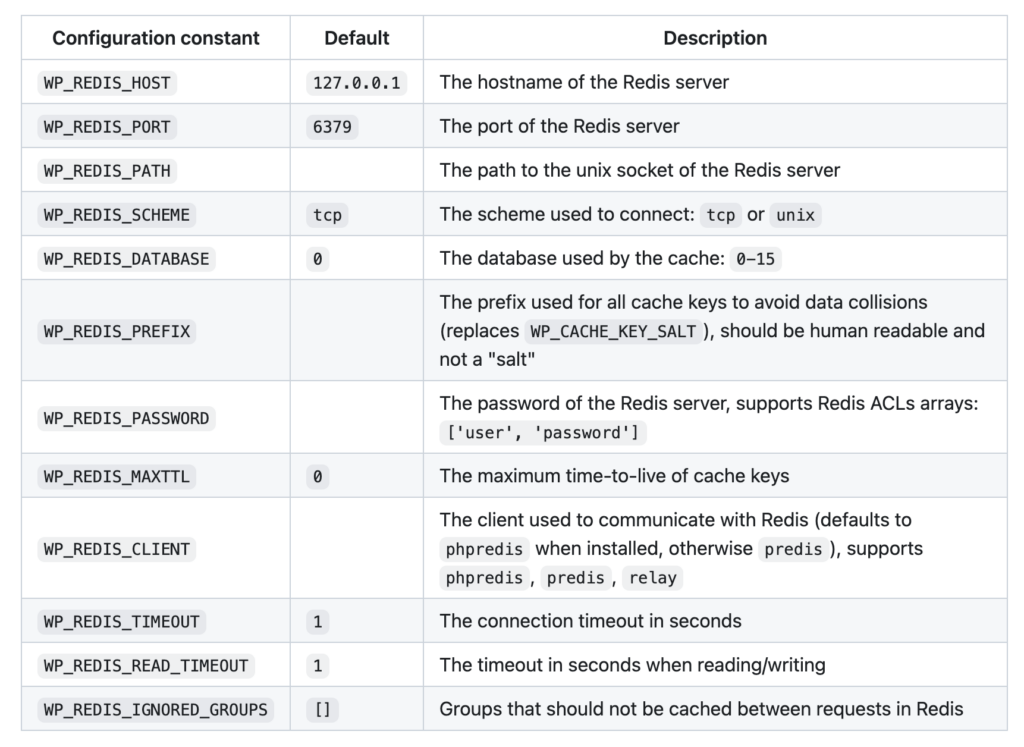Click the WP_REDIS_PASSWORD constant
This screenshot has height=747, width=1024.
[x=126, y=418]
